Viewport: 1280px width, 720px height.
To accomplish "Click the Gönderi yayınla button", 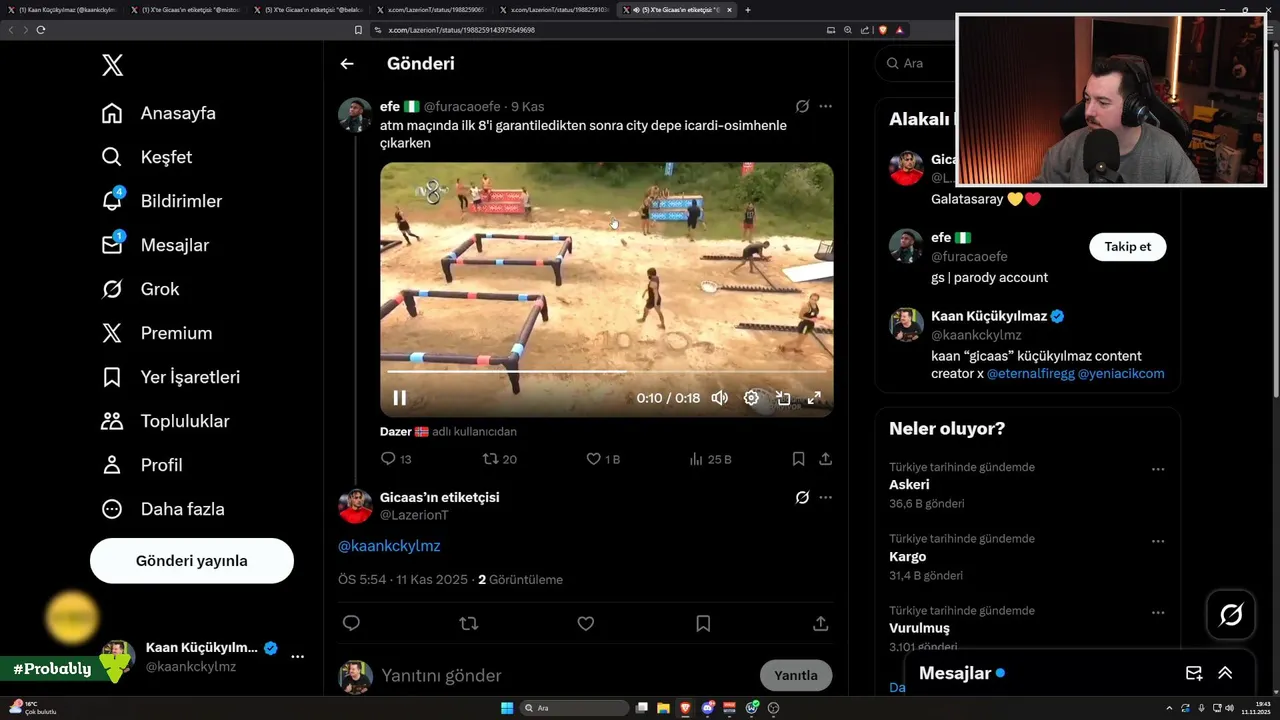I will [192, 561].
